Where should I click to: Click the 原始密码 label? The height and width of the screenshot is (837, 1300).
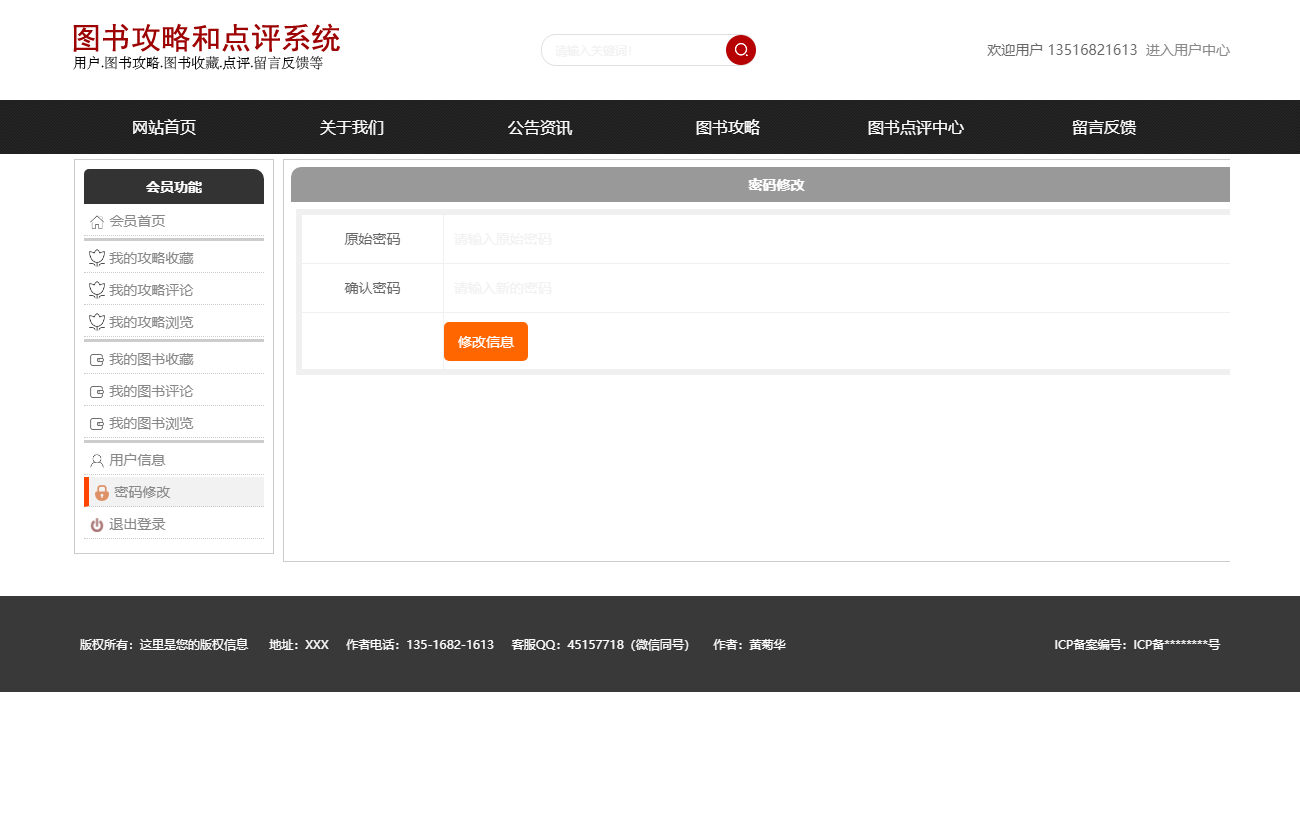(x=372, y=239)
